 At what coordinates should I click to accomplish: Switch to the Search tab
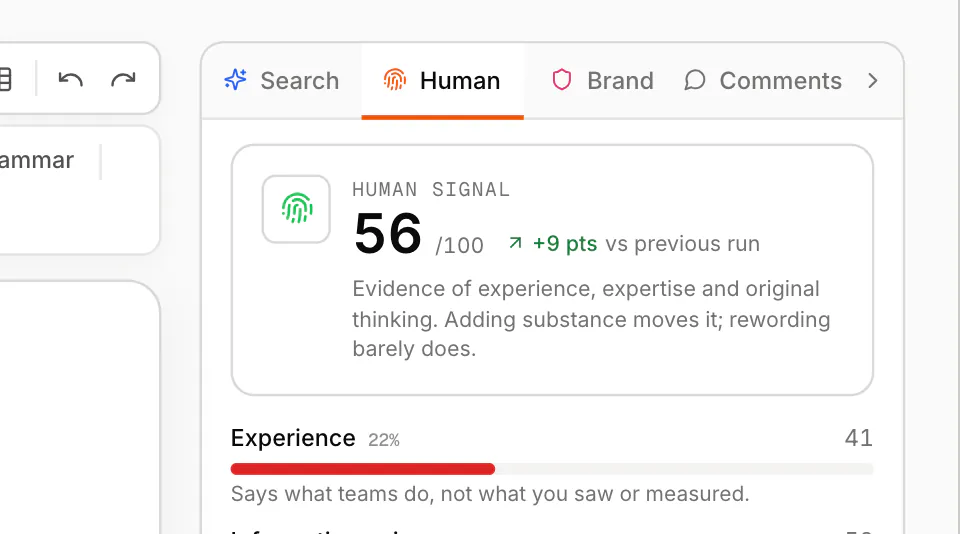point(282,81)
